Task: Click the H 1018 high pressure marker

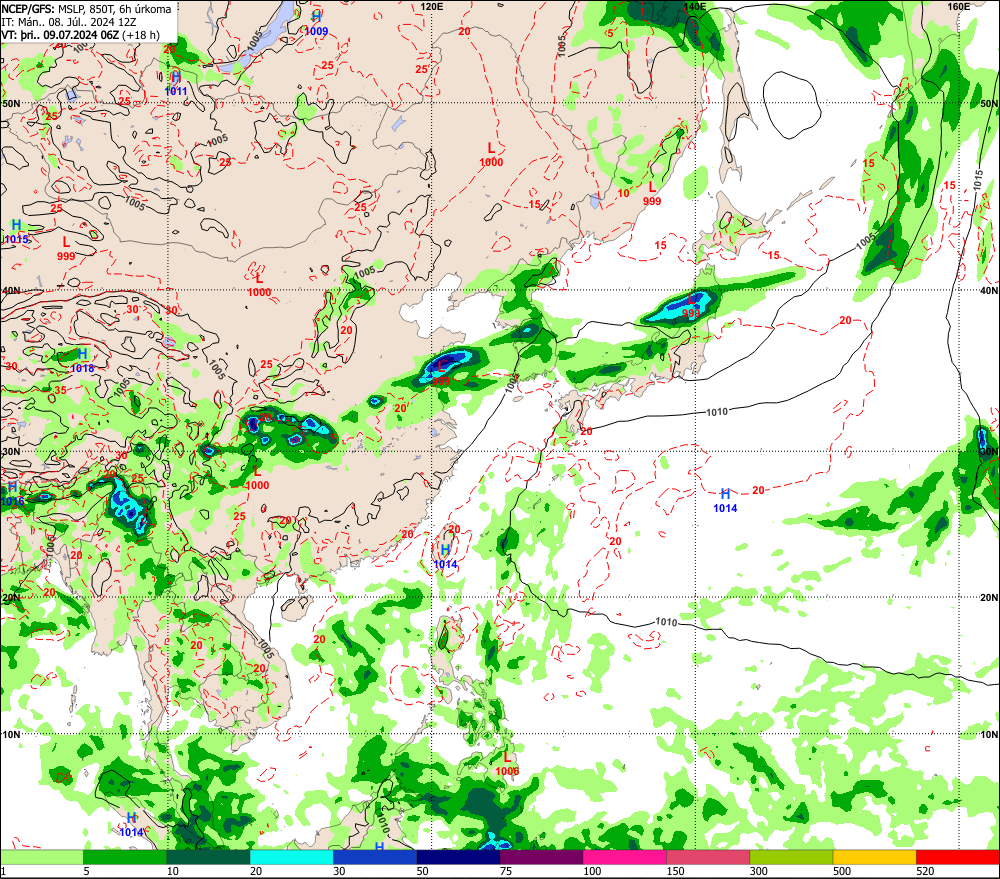Action: click(x=82, y=361)
